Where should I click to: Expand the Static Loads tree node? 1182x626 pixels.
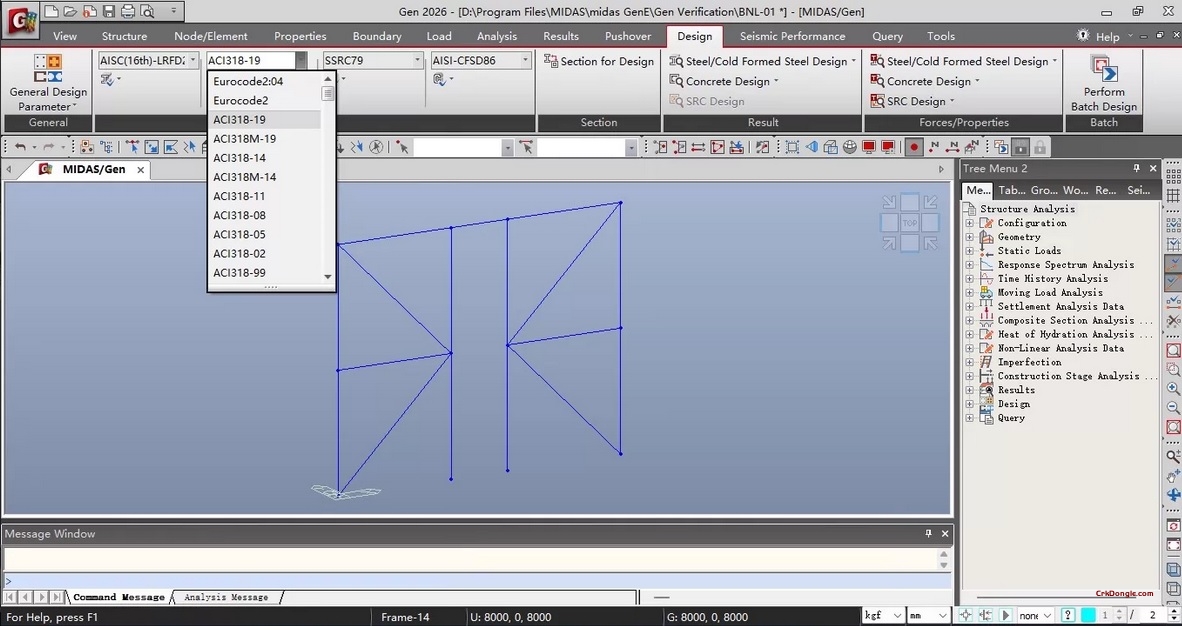969,250
